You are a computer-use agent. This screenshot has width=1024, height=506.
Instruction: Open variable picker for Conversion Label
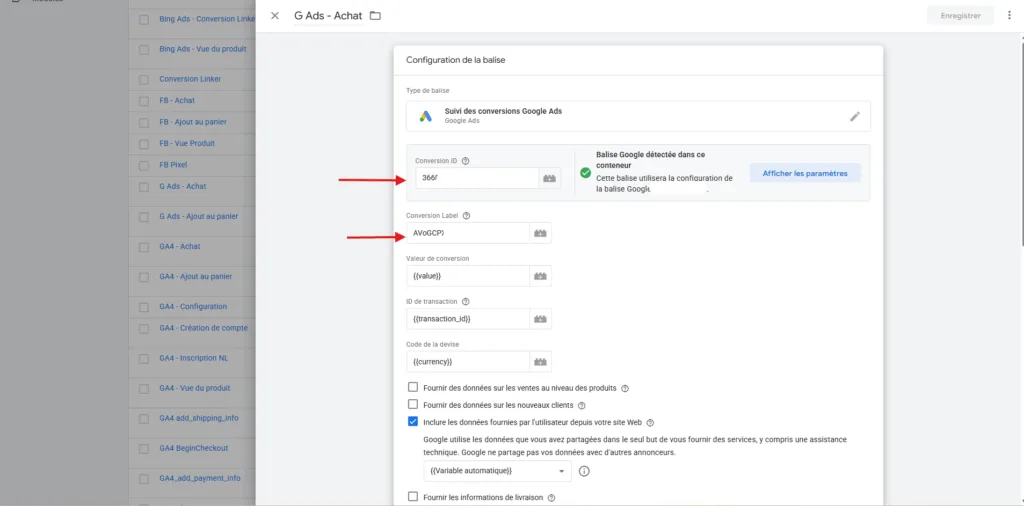(x=540, y=233)
